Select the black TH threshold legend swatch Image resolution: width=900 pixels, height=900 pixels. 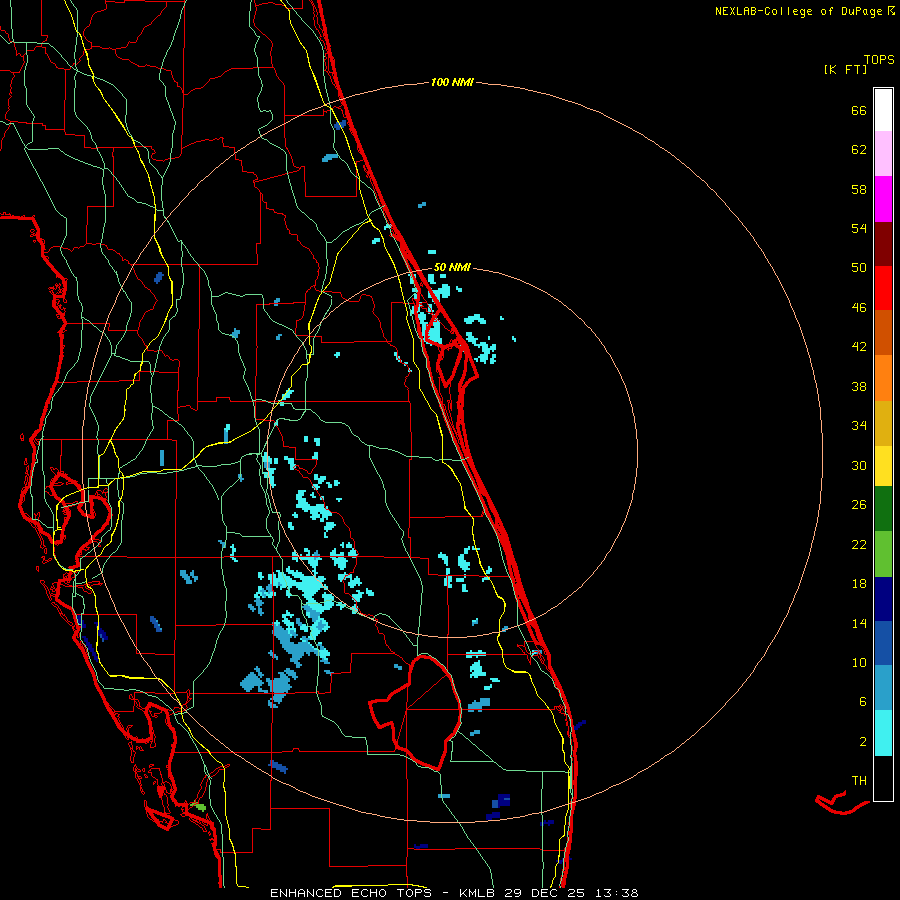pyautogui.click(x=883, y=778)
